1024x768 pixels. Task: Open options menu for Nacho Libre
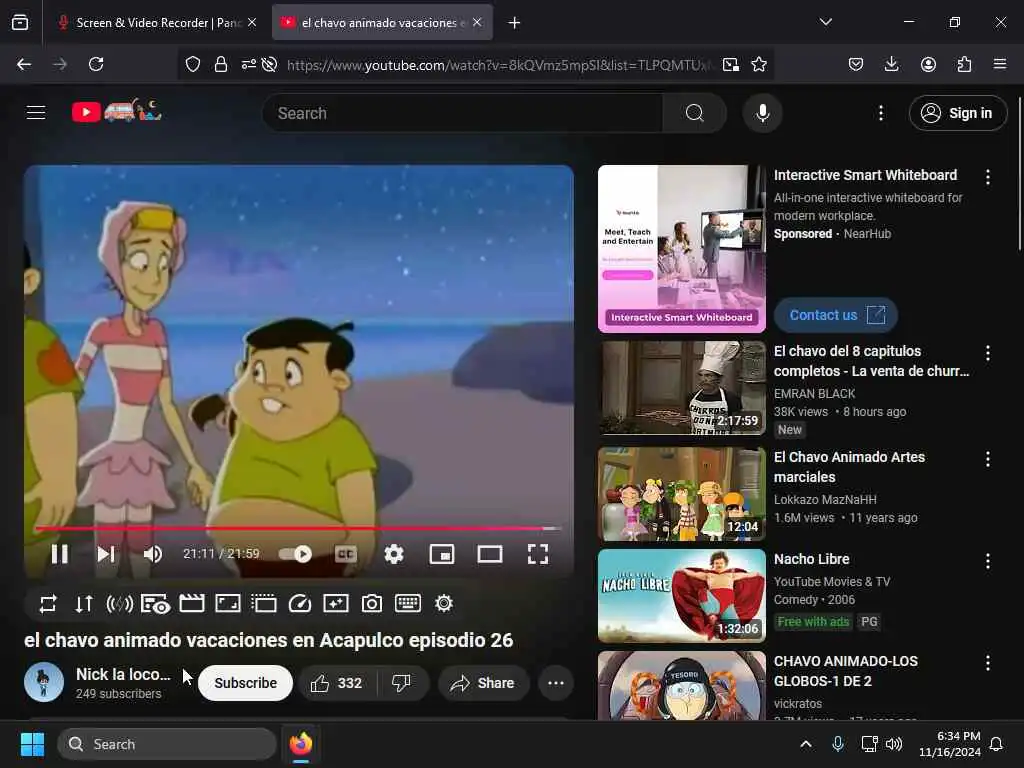(x=987, y=561)
